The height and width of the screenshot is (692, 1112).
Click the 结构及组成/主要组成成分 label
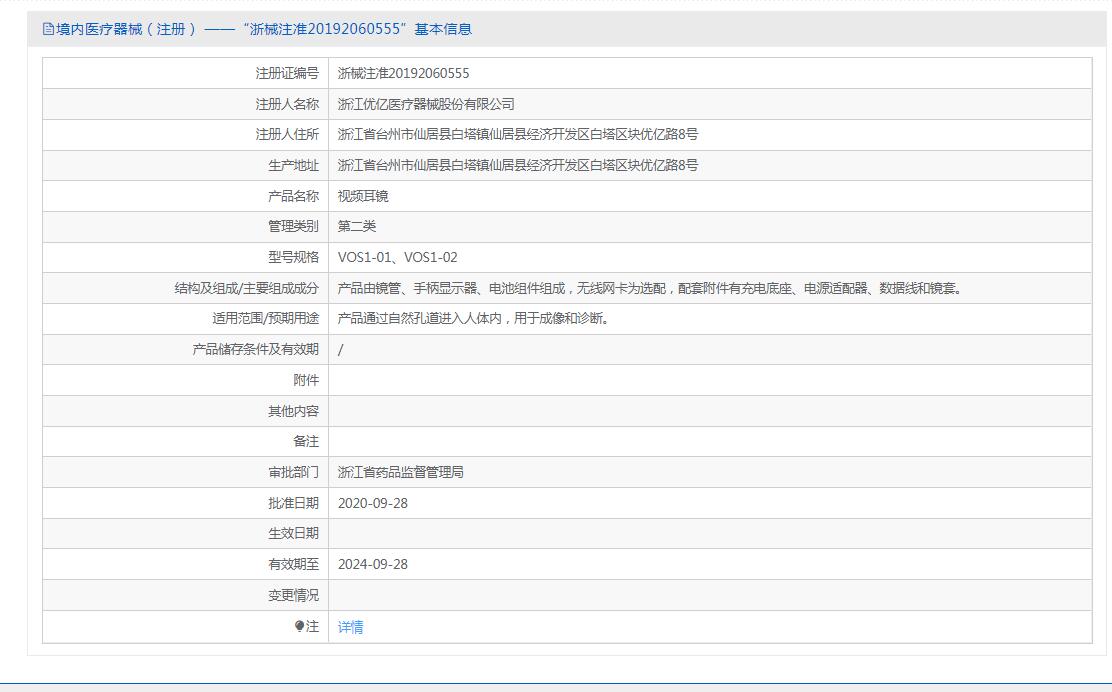click(247, 289)
